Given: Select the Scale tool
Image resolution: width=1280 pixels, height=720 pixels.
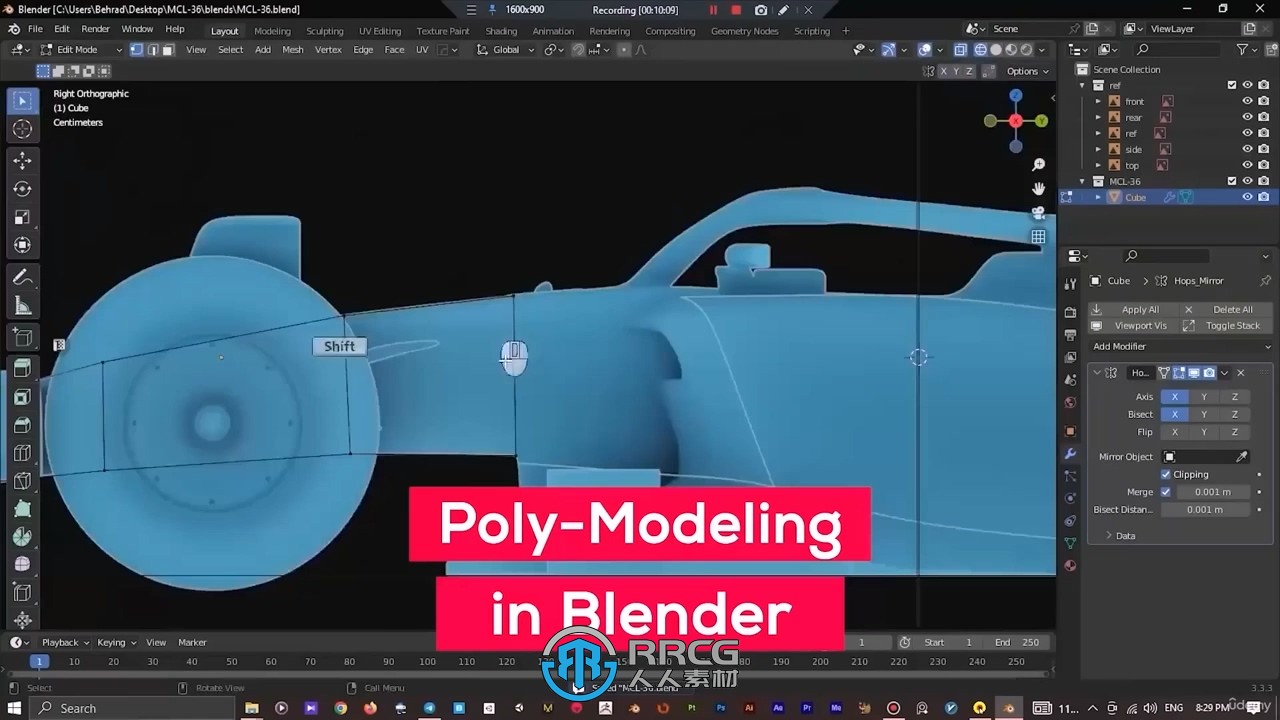Looking at the screenshot, I should point(22,217).
